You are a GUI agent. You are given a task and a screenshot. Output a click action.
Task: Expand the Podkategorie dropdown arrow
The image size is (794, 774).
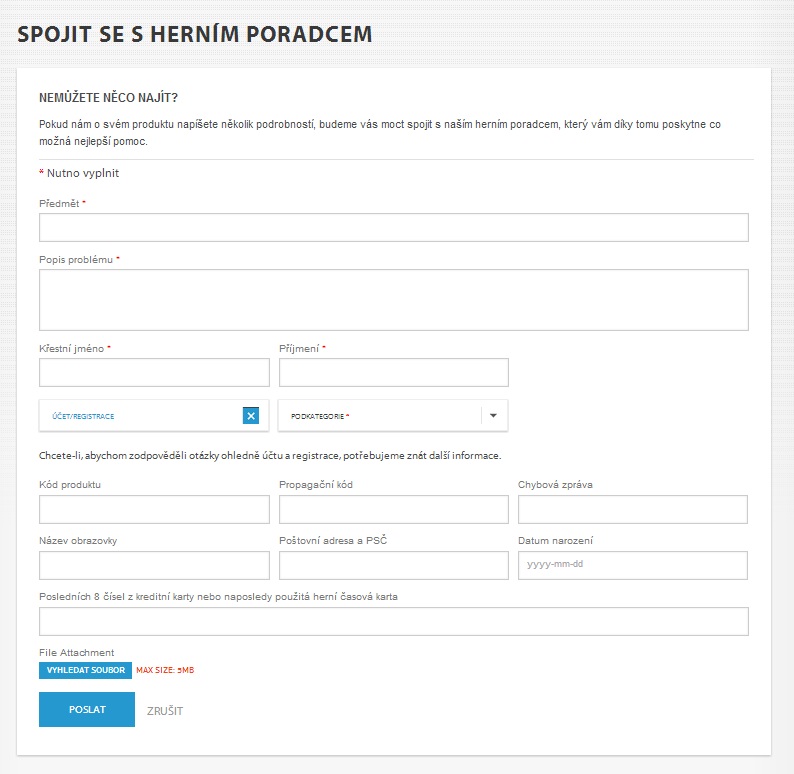(493, 416)
